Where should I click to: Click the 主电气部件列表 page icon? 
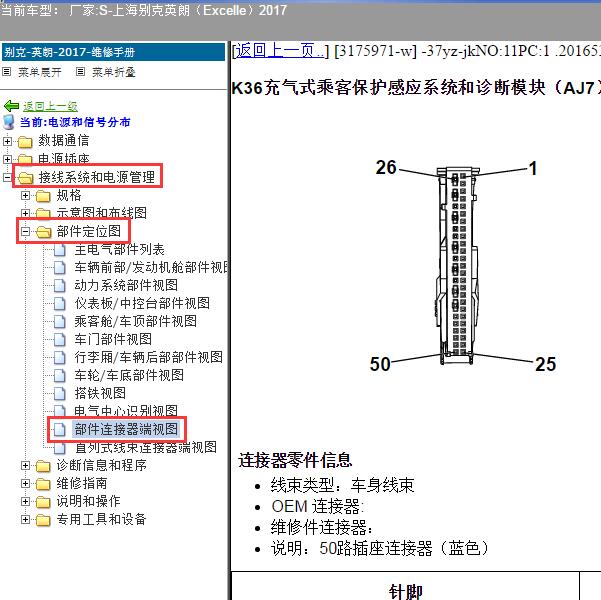(x=60, y=250)
